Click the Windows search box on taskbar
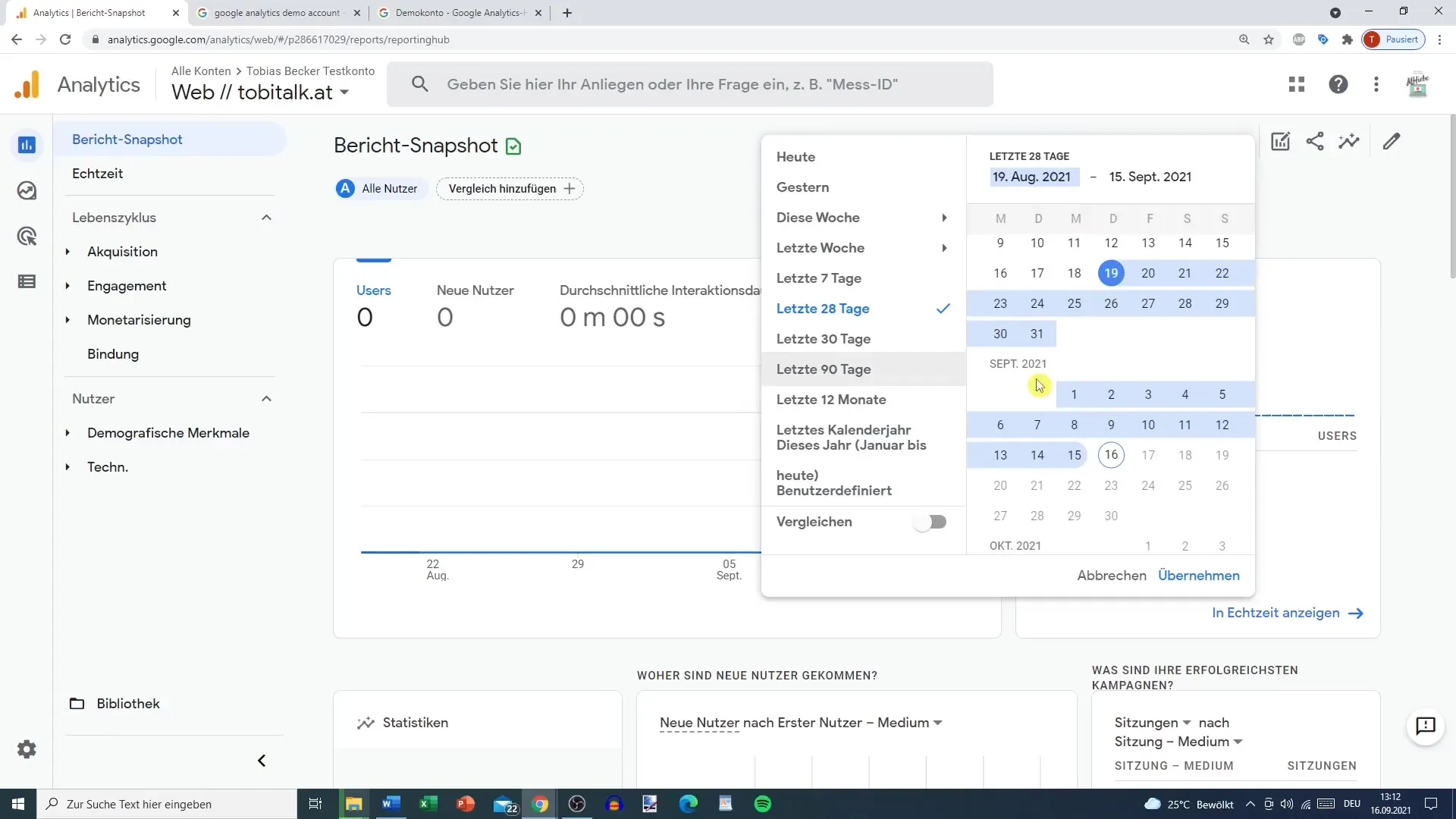This screenshot has width=1456, height=819. (x=167, y=804)
